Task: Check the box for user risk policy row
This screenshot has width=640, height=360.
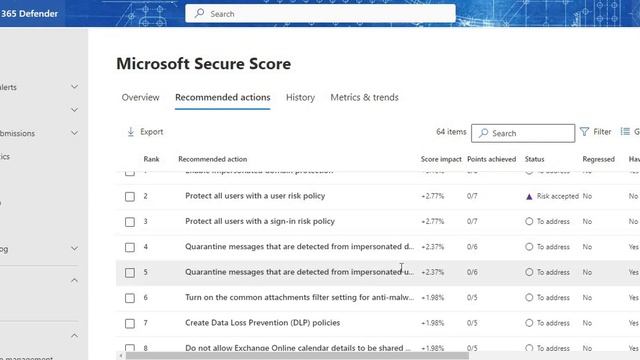Action: pyautogui.click(x=130, y=197)
